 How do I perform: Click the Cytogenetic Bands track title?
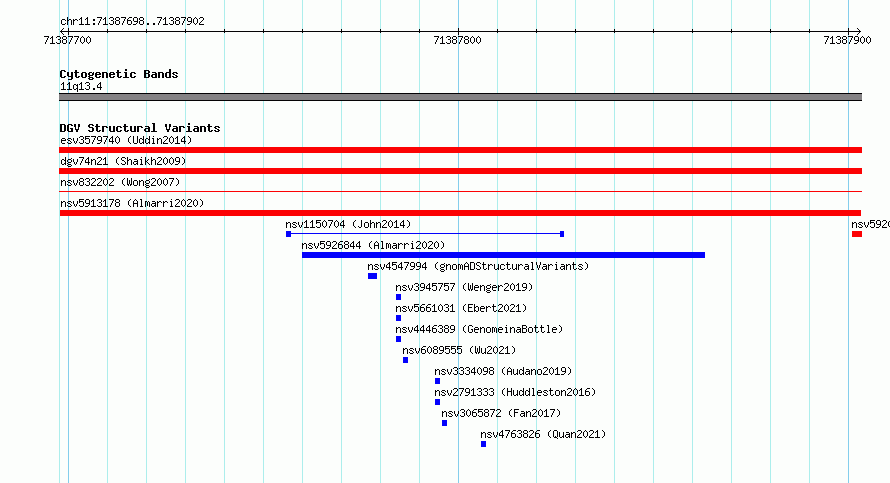pyautogui.click(x=119, y=74)
